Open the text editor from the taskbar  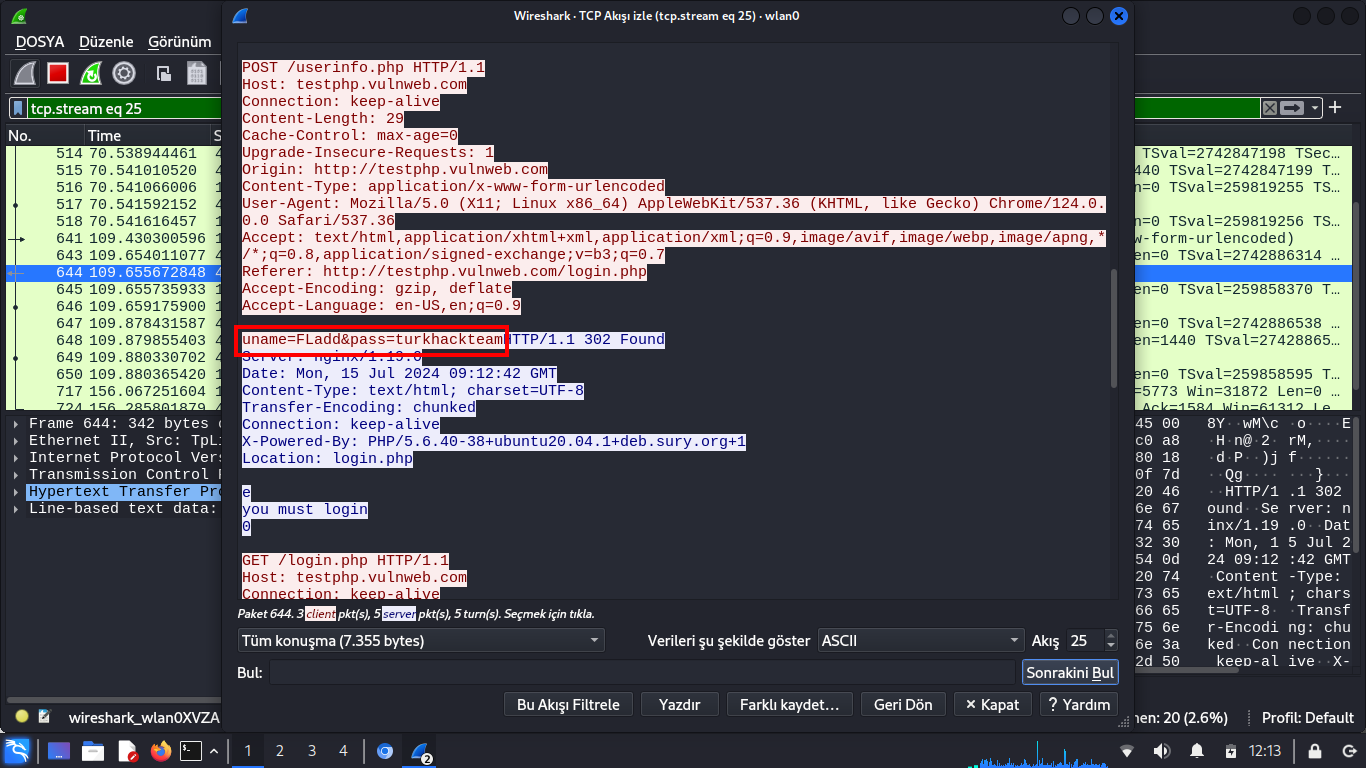click(127, 751)
